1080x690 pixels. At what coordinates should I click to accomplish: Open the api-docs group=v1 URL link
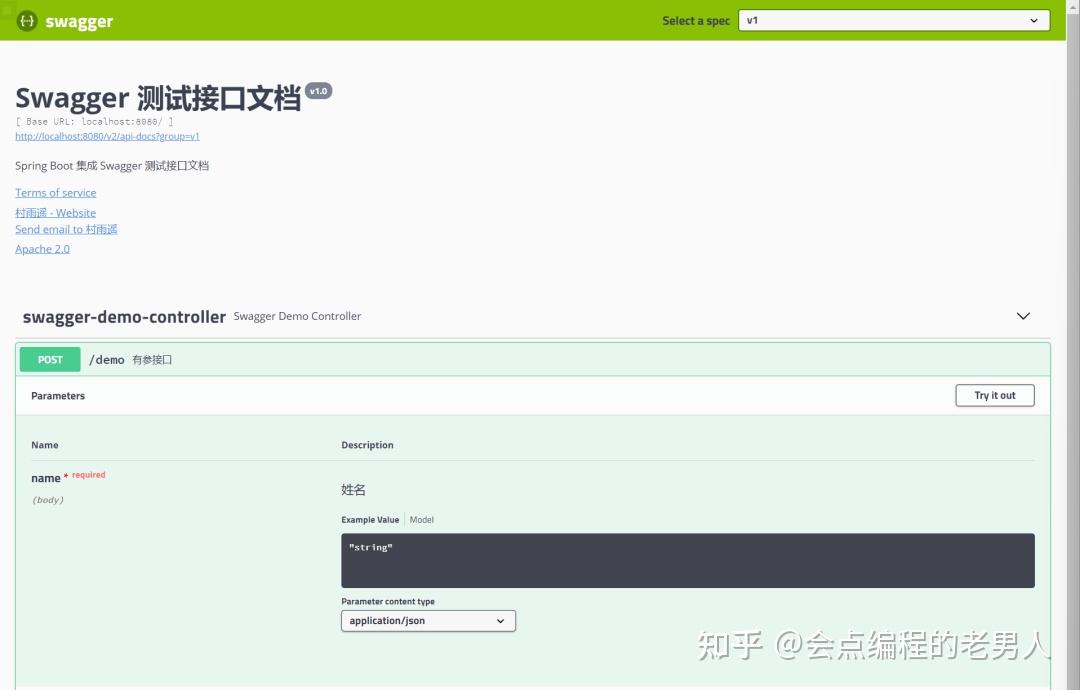click(106, 136)
